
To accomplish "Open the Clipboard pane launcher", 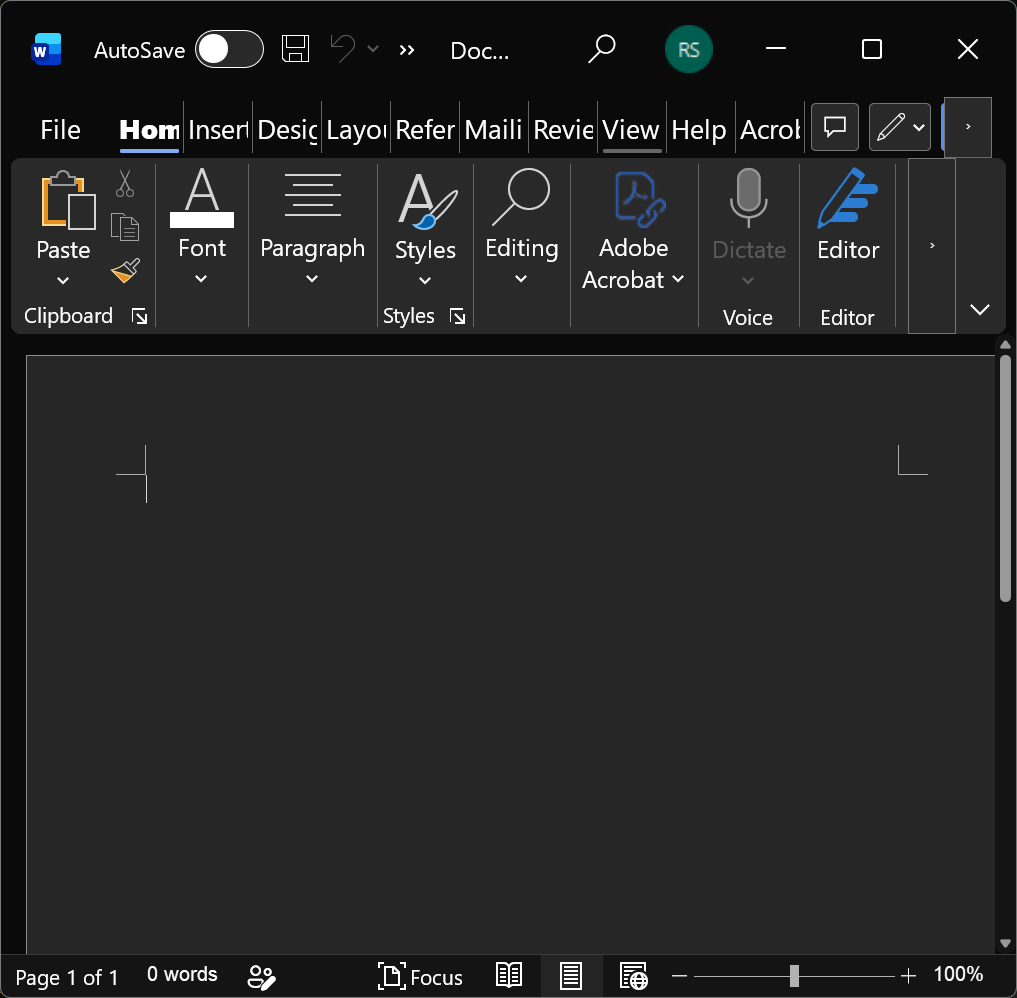I will coord(139,316).
